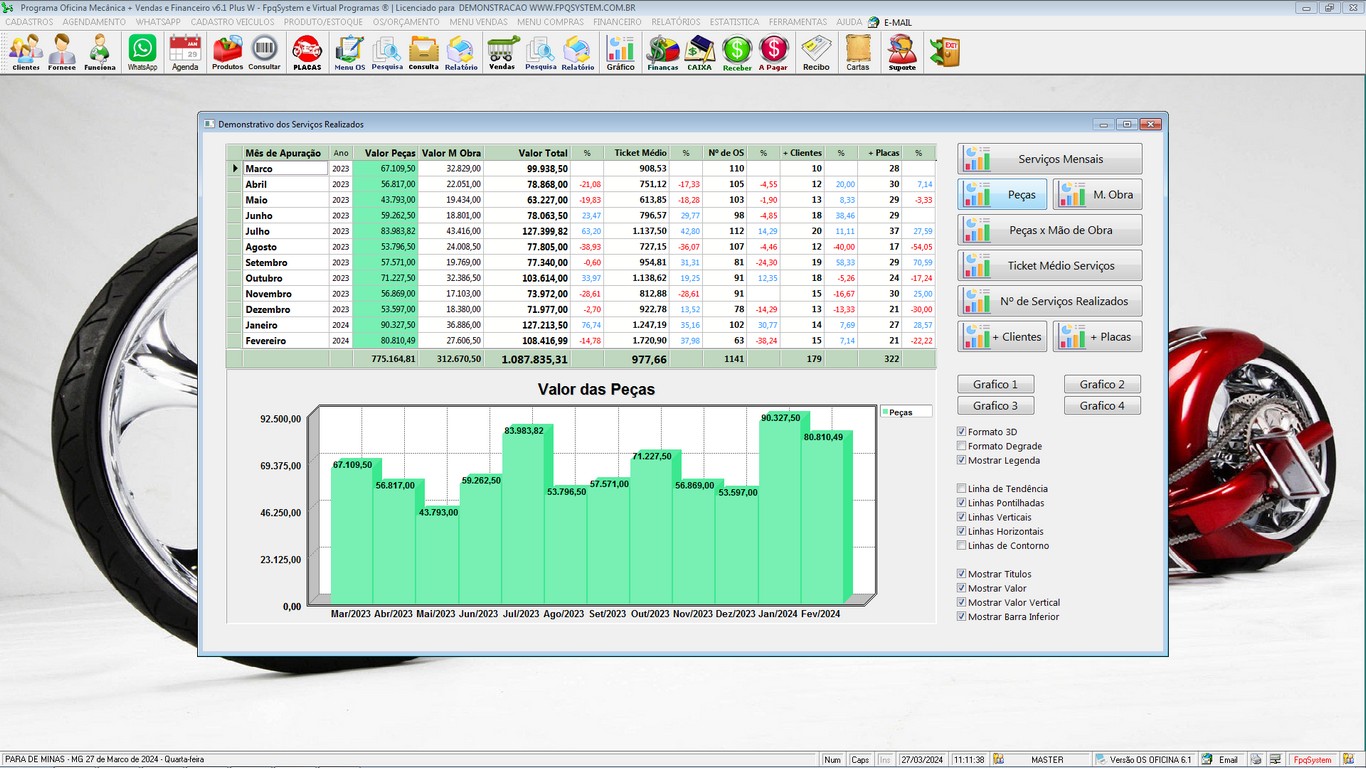Click the EXIT door icon
The height and width of the screenshot is (768, 1366).
click(944, 52)
